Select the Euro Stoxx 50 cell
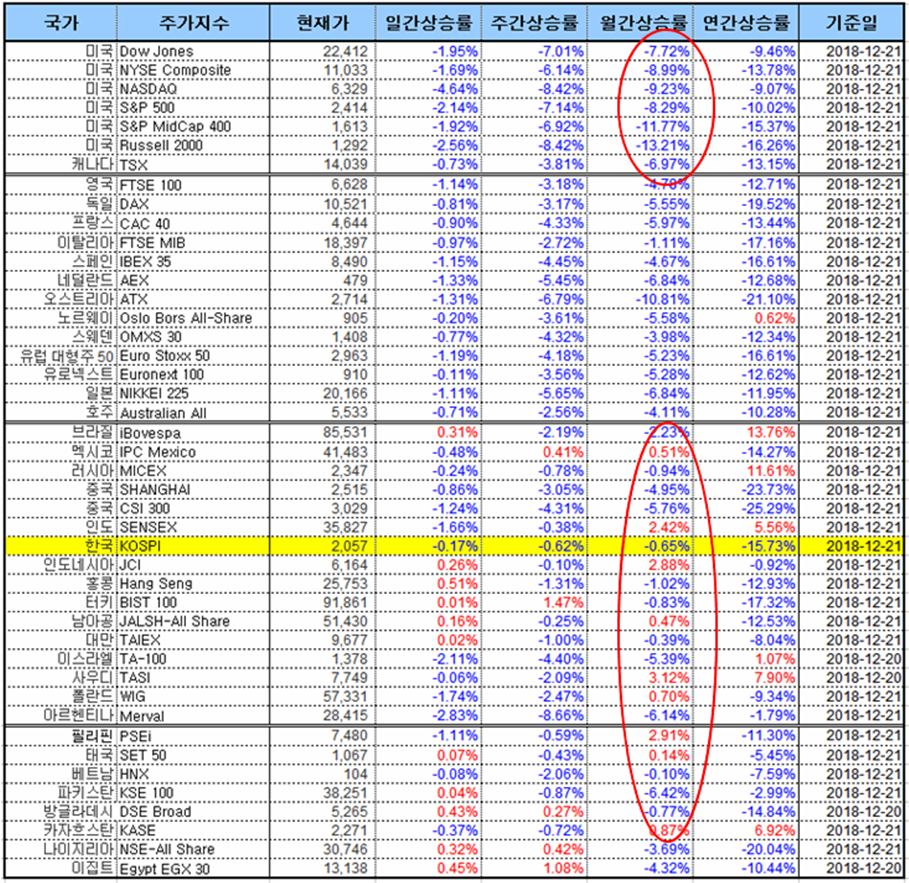Image resolution: width=909 pixels, height=883 pixels. tap(193, 355)
